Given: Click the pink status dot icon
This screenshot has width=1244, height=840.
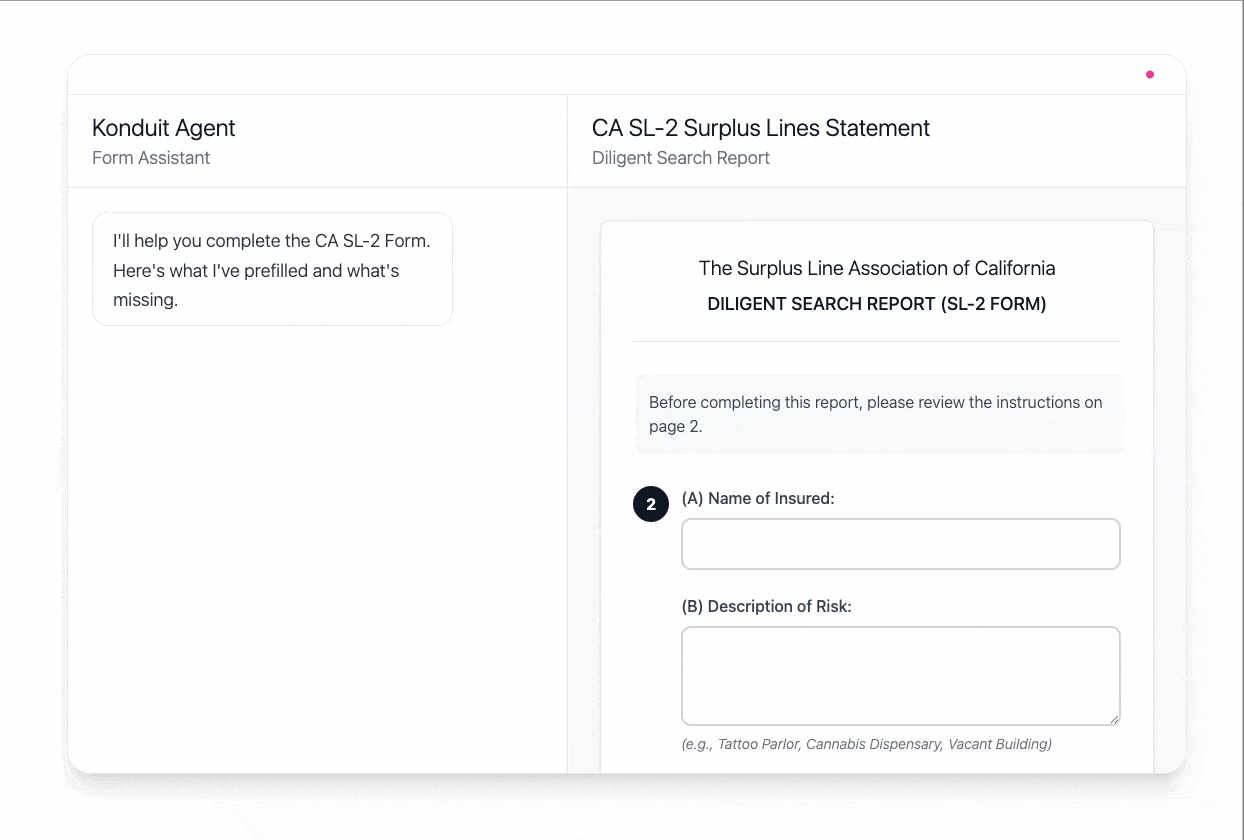Looking at the screenshot, I should coord(1150,74).
